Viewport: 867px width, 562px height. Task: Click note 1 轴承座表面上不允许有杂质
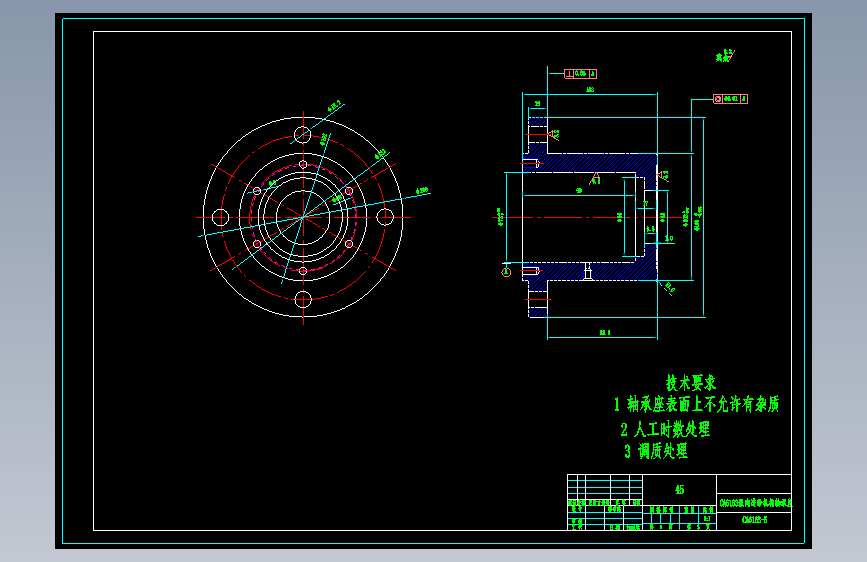[x=697, y=404]
